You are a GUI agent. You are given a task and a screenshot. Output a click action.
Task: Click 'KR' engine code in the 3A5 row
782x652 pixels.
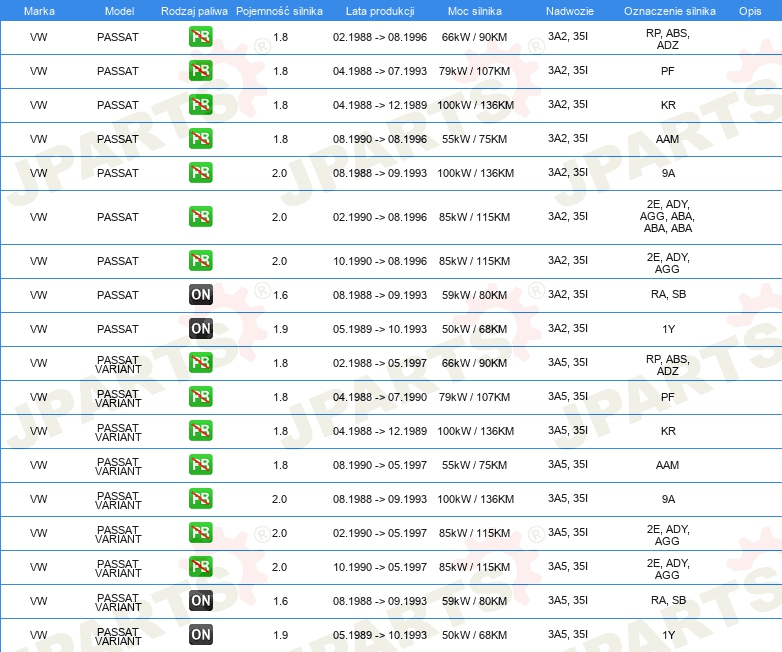668,431
